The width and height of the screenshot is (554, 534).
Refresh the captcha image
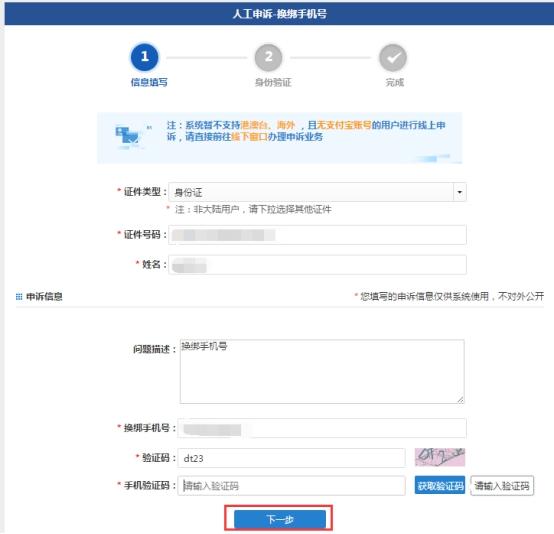(x=440, y=457)
